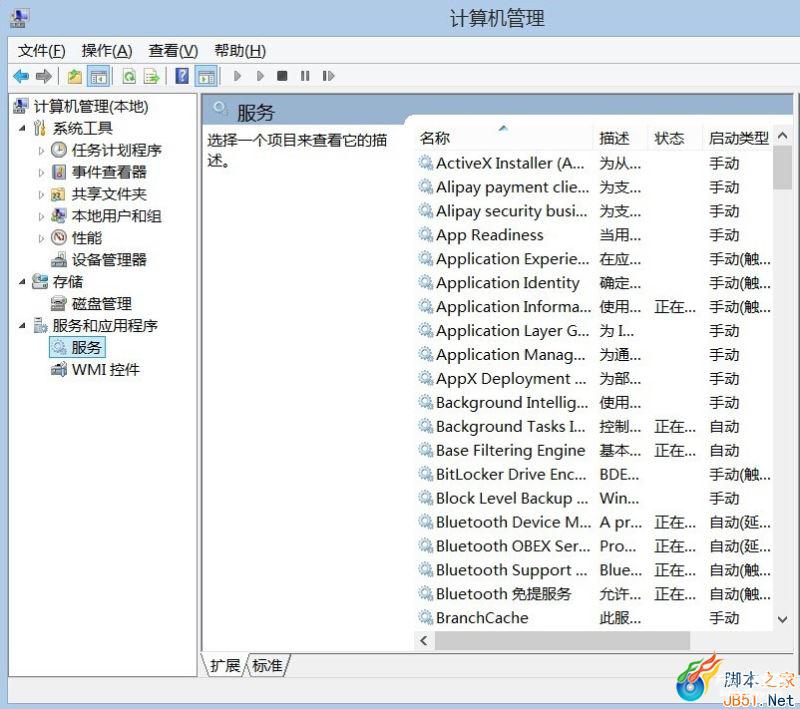Viewport: 800px width, 709px height.
Task: Click the Start service play icon
Action: pyautogui.click(x=237, y=76)
